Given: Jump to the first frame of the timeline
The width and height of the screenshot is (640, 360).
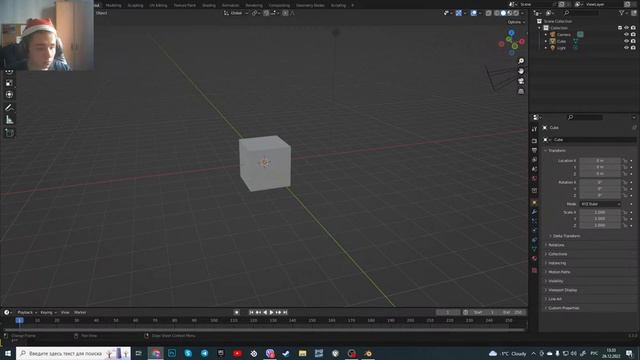Looking at the screenshot, I should click(251, 312).
